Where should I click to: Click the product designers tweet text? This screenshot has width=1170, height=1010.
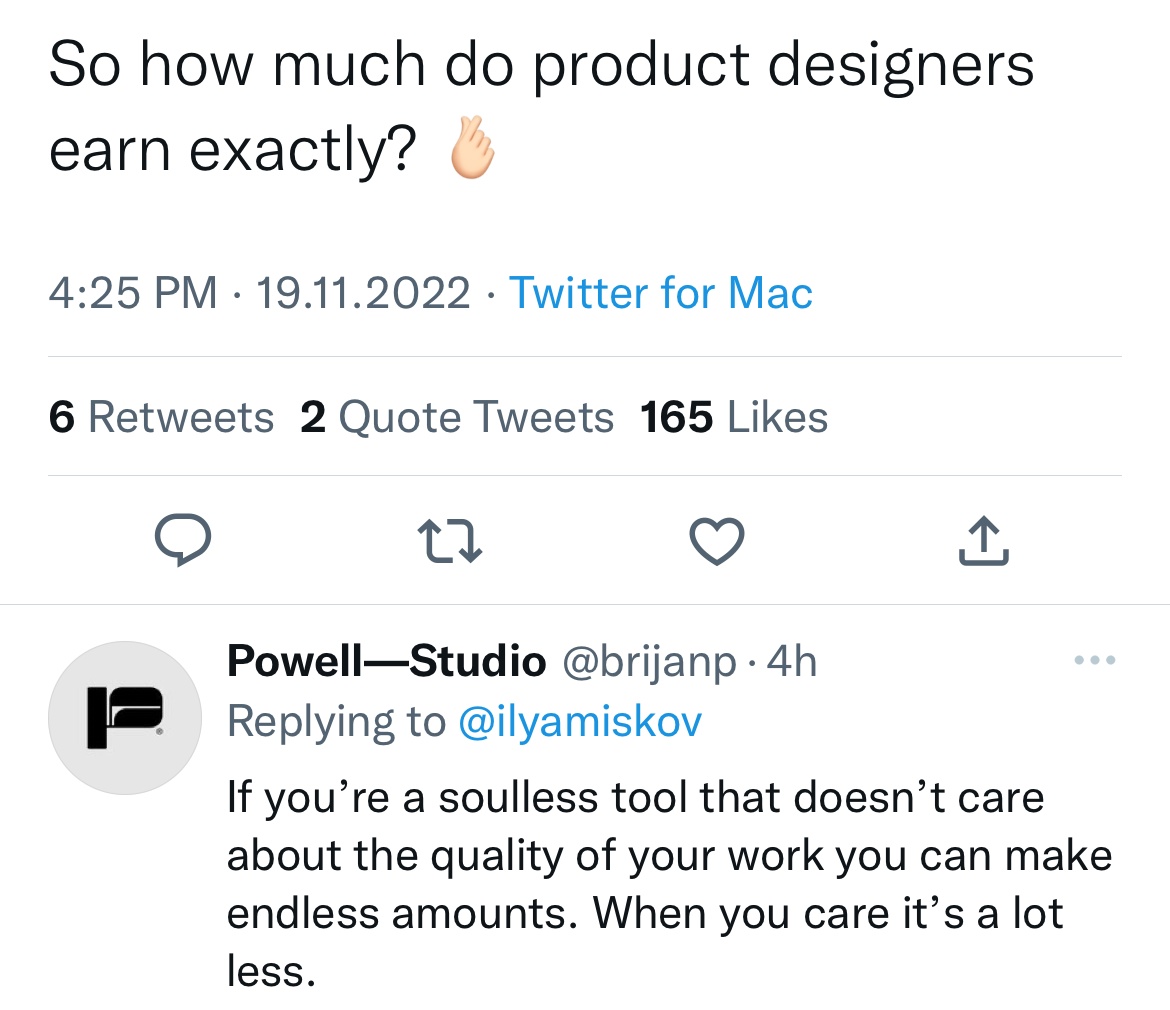tap(541, 107)
